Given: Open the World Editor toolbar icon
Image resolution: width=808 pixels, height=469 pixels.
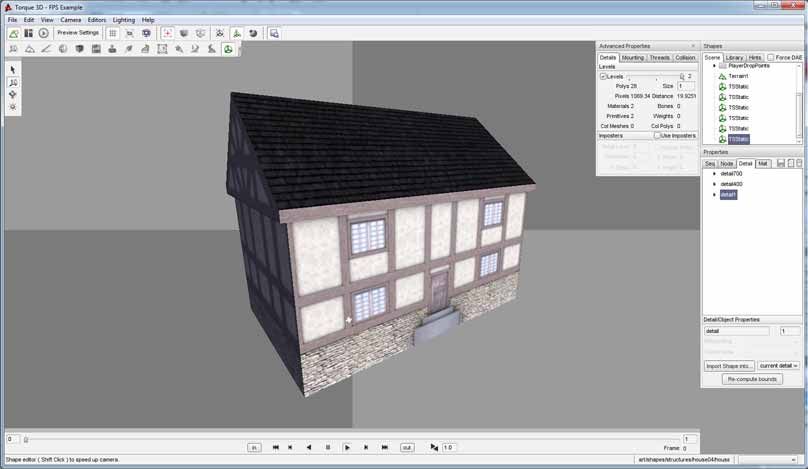Looking at the screenshot, I should tap(14, 33).
